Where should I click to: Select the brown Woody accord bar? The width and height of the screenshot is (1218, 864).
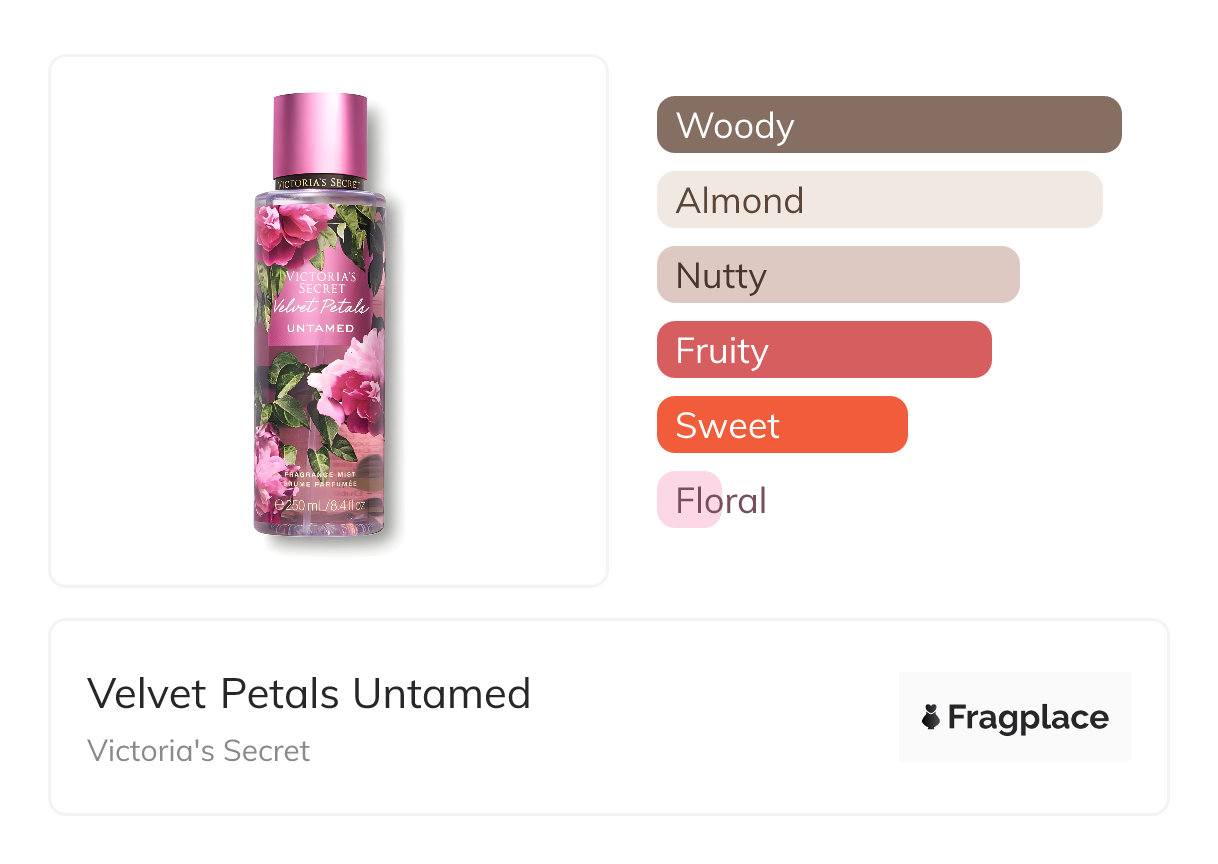click(889, 125)
